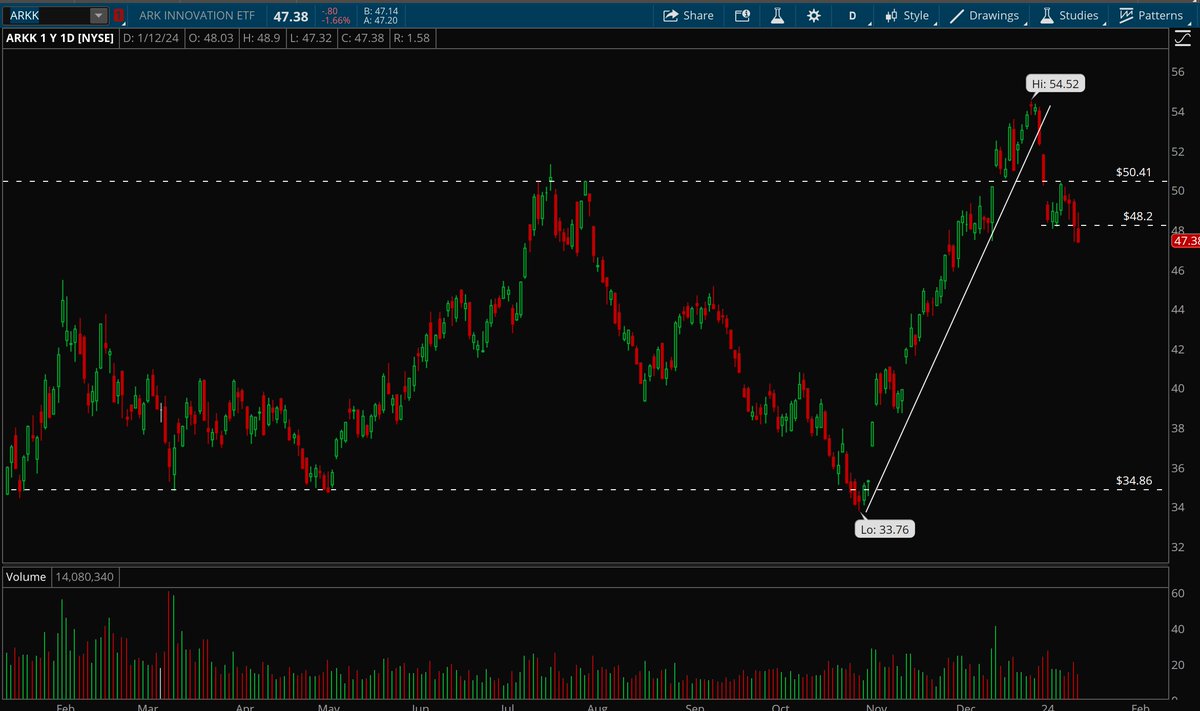Open the Style menu
1200x711 pixels.
(908, 15)
